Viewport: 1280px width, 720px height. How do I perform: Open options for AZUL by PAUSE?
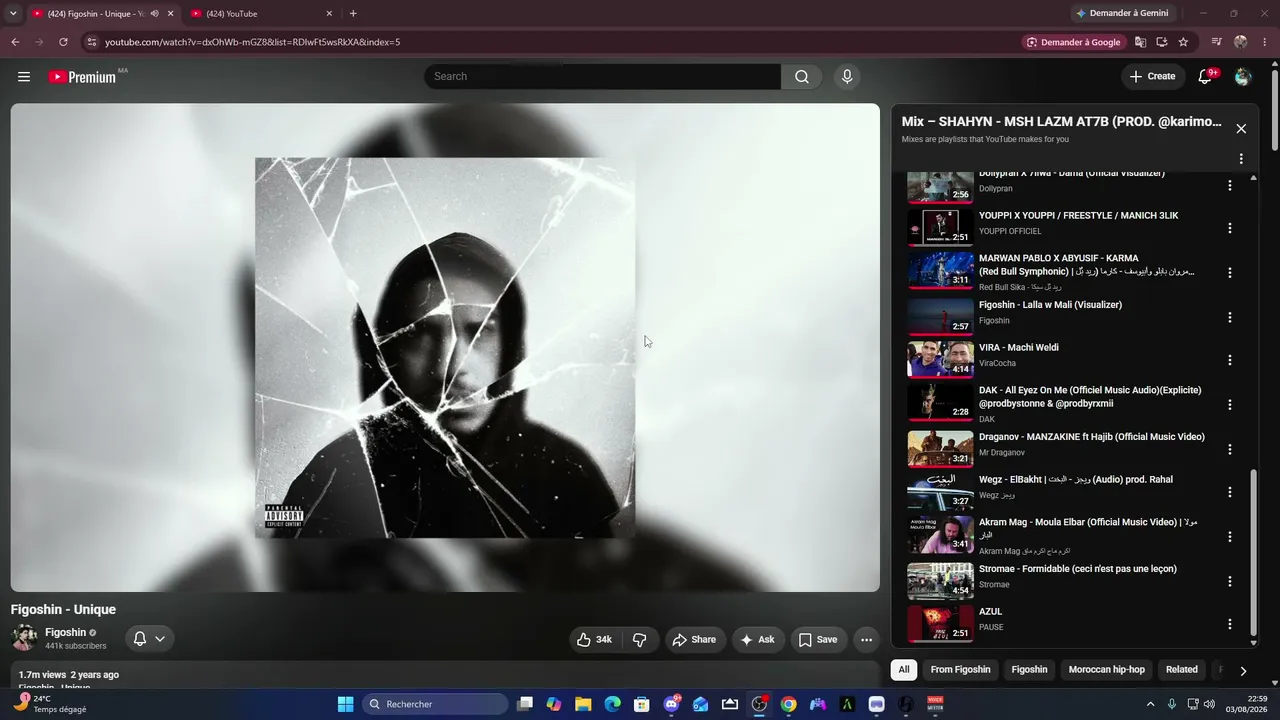coord(1230,624)
